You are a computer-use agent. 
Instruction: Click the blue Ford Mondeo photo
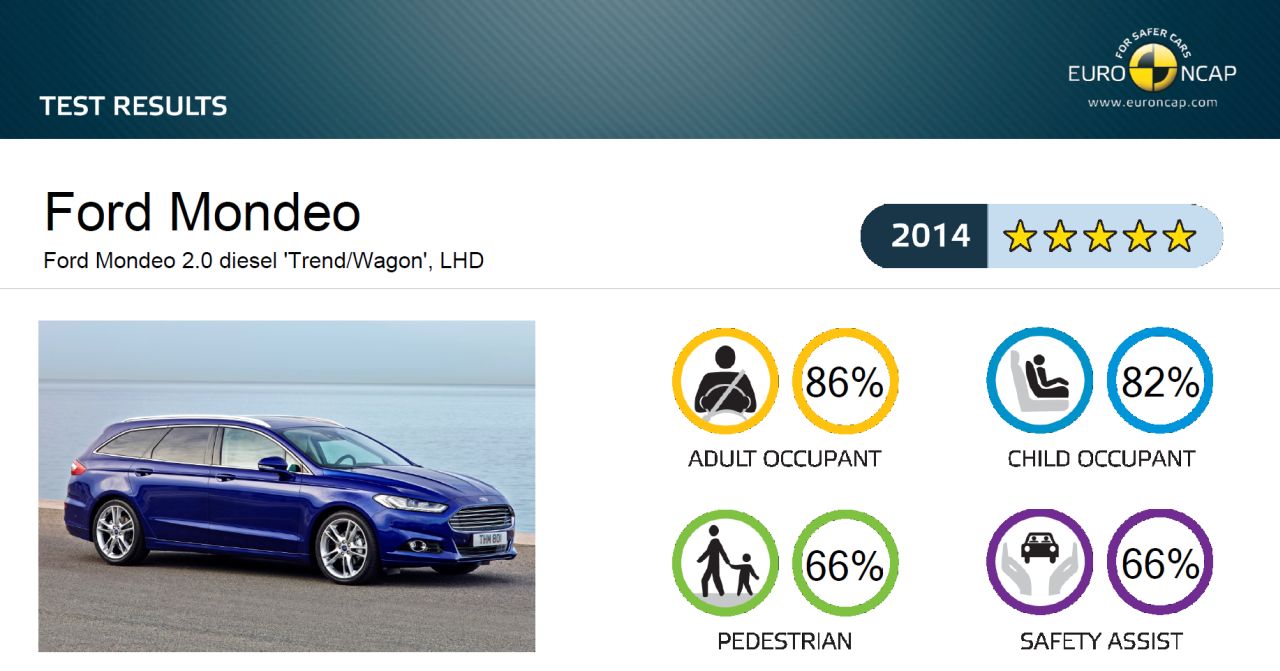pos(287,486)
